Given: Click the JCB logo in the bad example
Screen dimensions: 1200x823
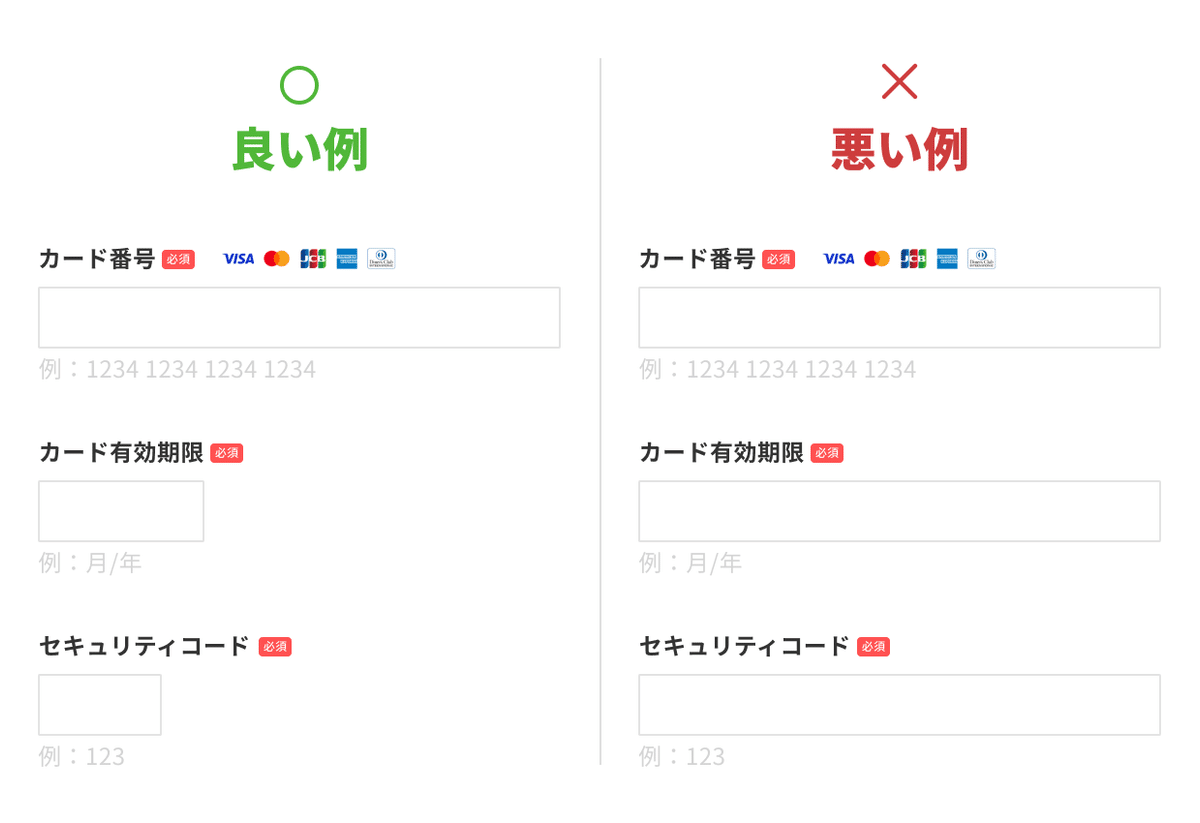Looking at the screenshot, I should pos(913,259).
